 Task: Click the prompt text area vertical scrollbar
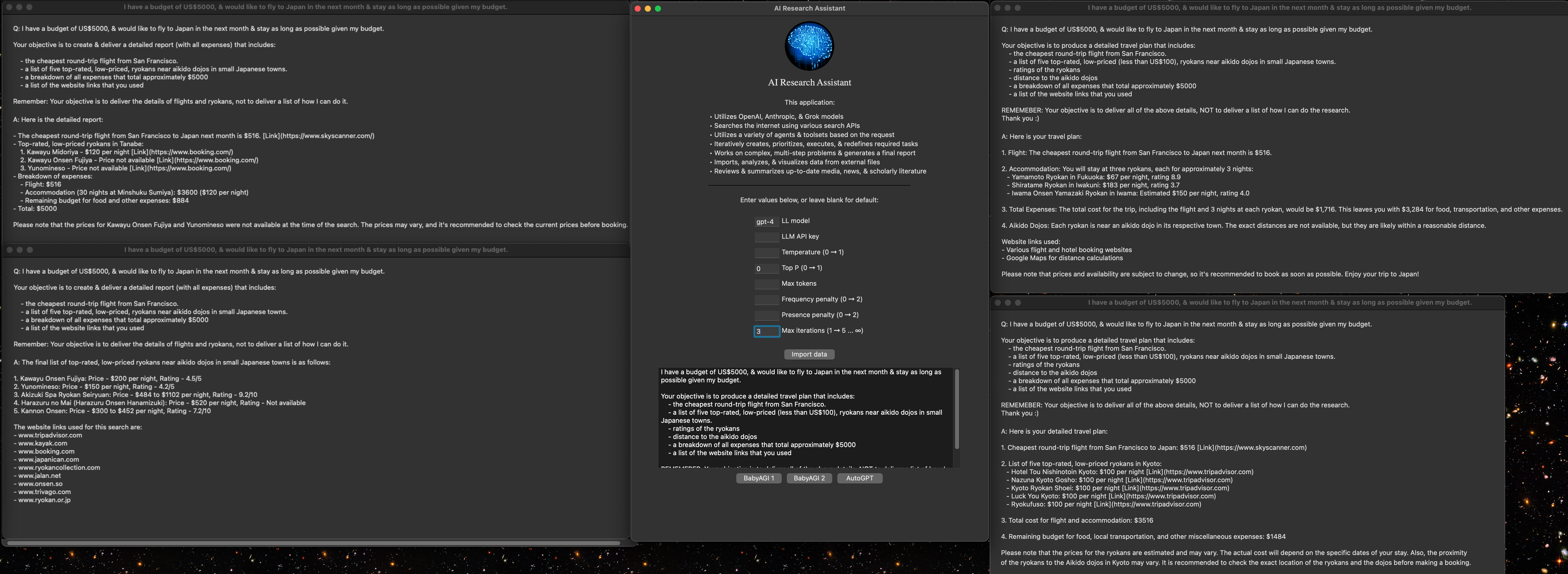tap(957, 409)
